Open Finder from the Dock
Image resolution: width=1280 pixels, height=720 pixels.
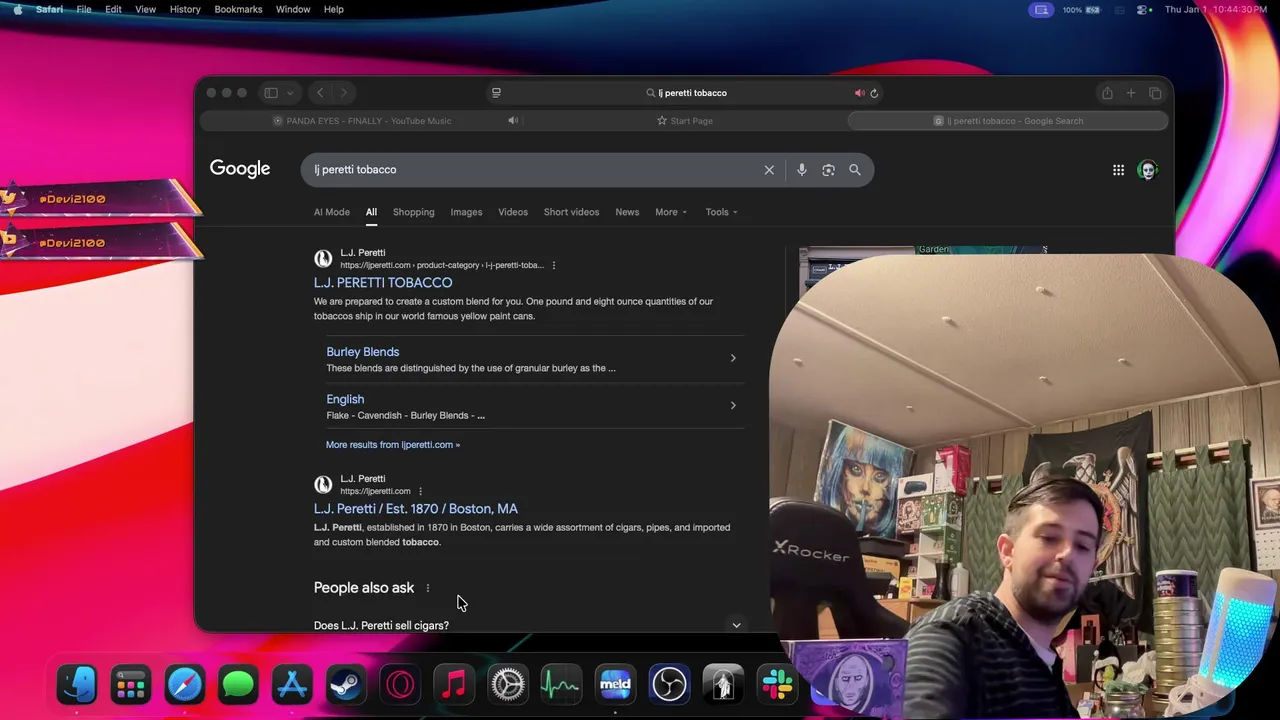pos(77,685)
